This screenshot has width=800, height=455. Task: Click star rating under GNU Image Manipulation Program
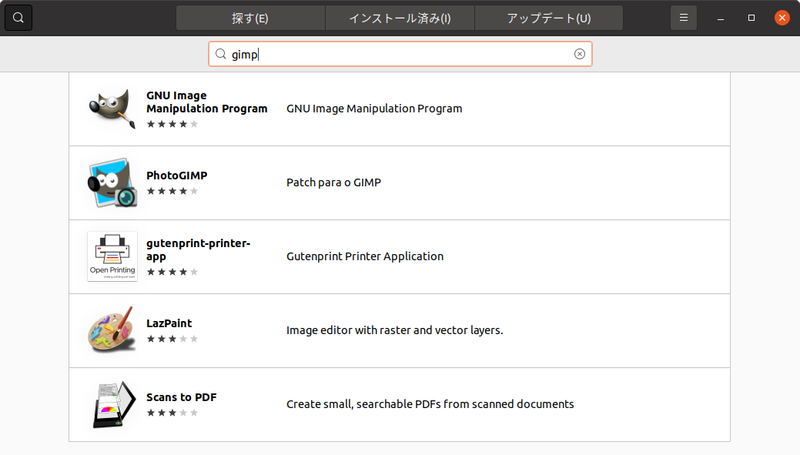click(172, 124)
